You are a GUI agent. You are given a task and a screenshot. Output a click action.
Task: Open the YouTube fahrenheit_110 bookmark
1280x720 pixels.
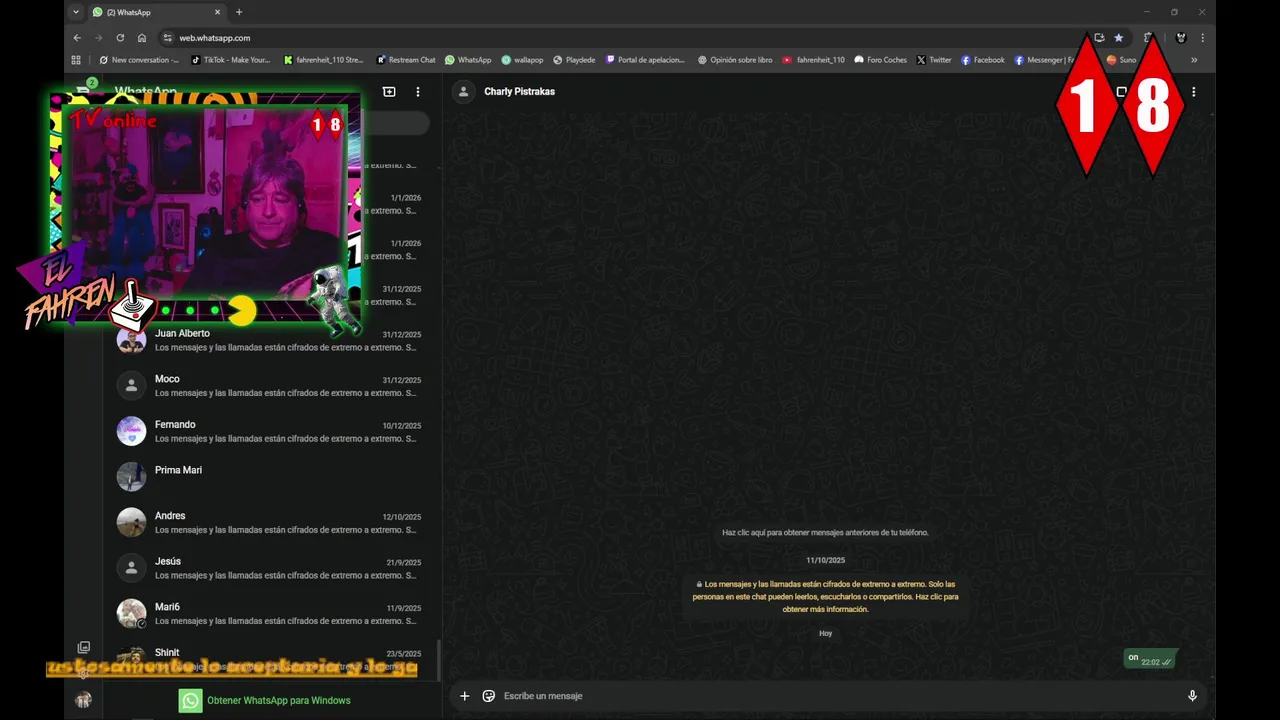(x=814, y=60)
